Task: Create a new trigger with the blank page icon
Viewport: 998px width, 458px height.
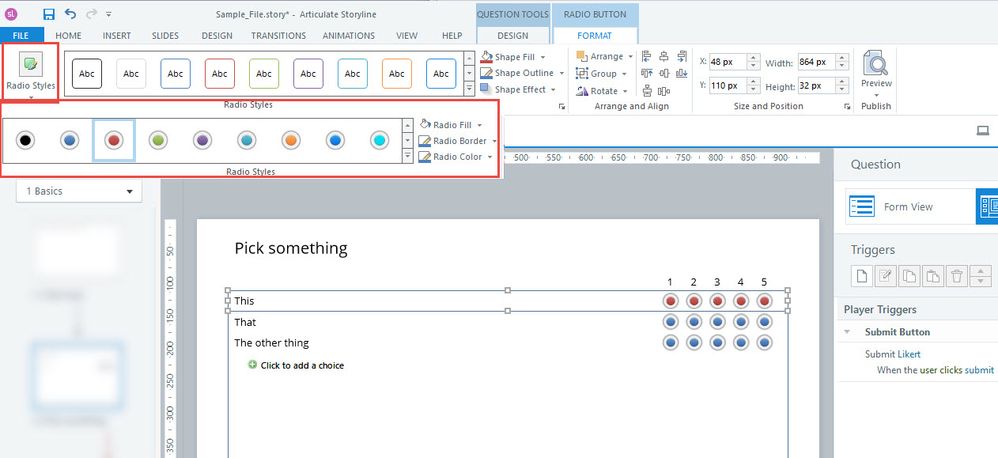Action: (x=862, y=275)
